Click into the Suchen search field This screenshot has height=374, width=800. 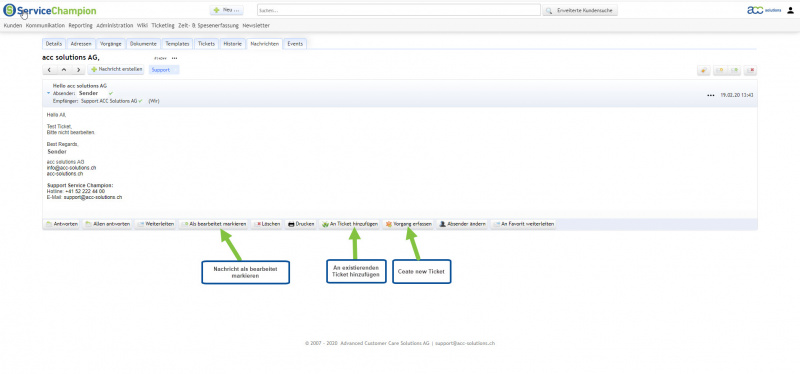click(x=398, y=10)
